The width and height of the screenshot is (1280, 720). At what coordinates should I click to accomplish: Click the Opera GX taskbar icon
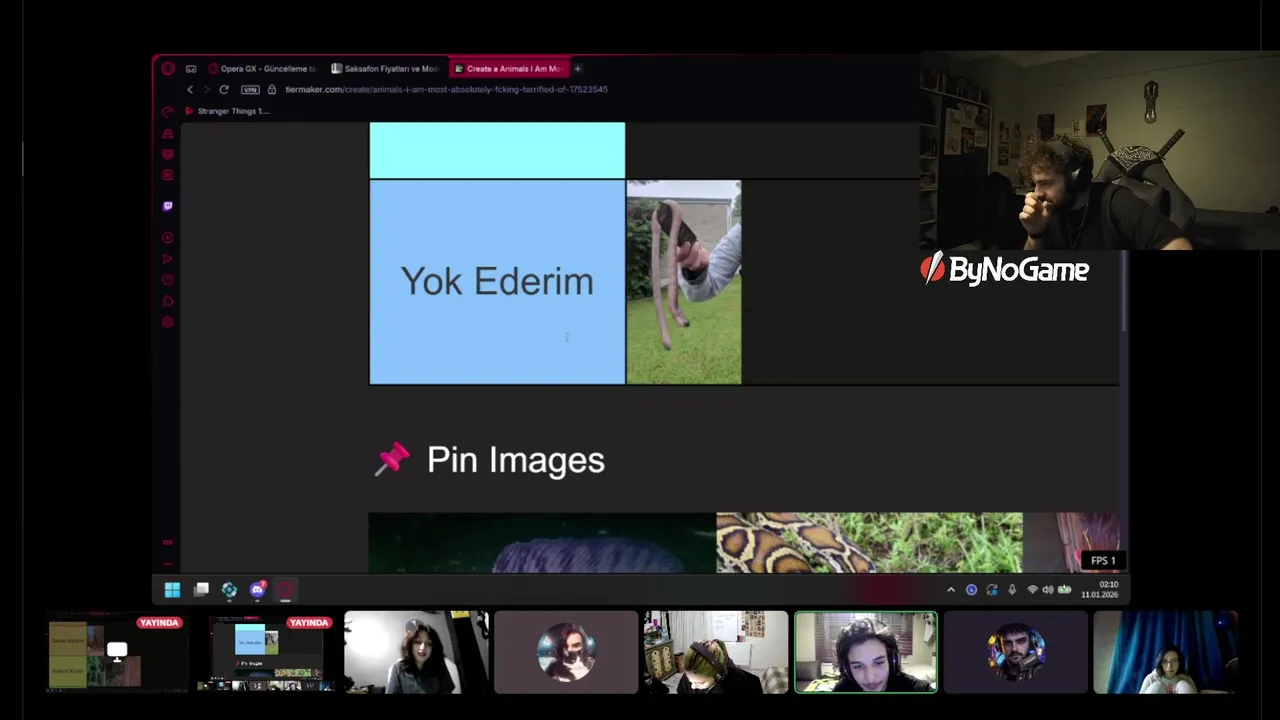[286, 590]
